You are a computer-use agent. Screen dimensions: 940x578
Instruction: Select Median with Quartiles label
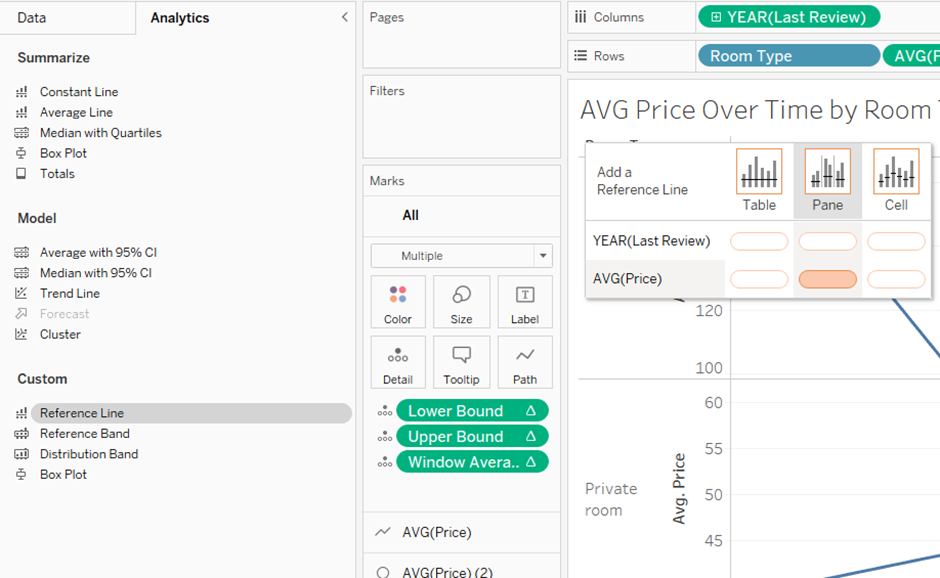click(x=101, y=133)
